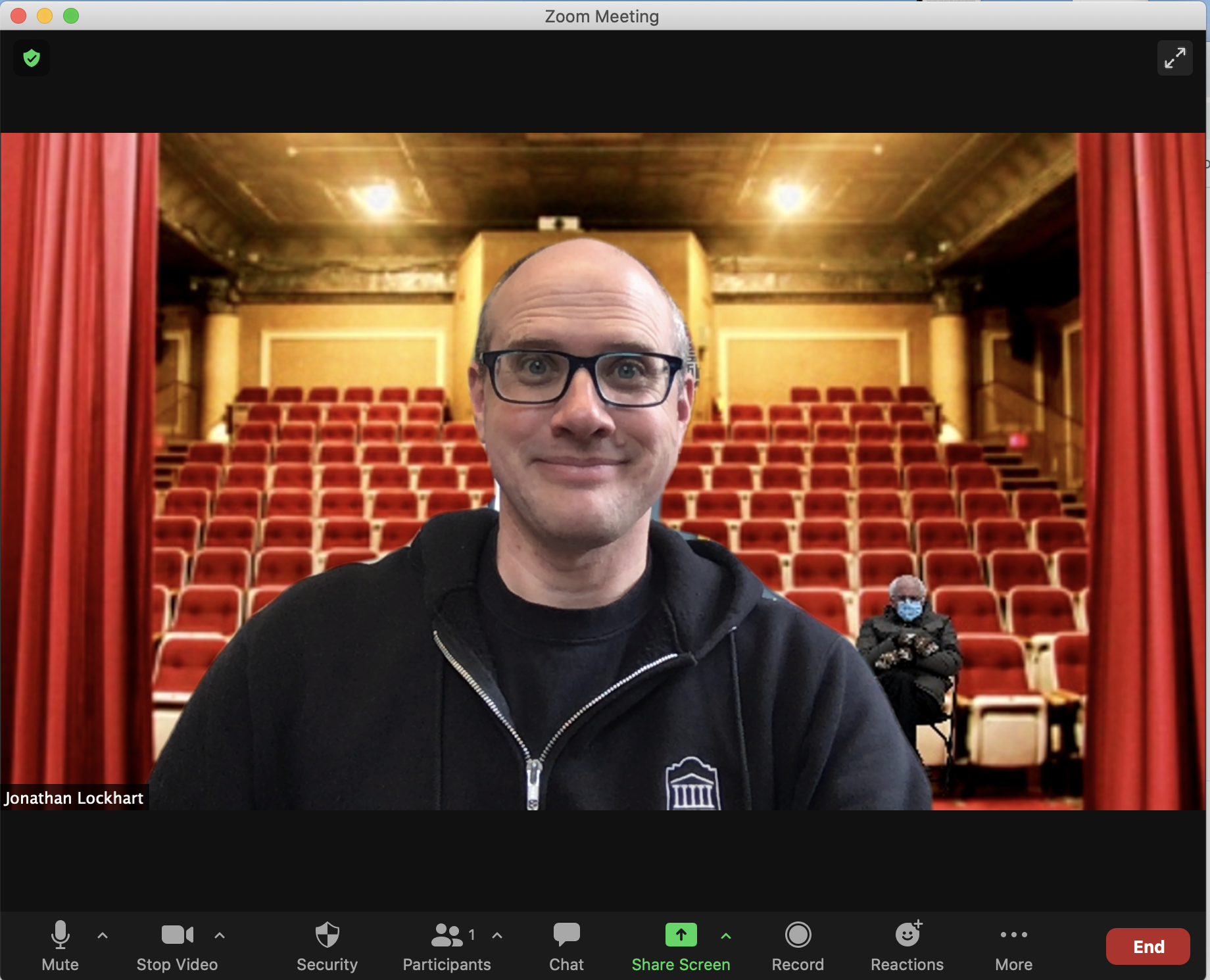Click the green encryption shield icon
Image resolution: width=1210 pixels, height=980 pixels.
pos(32,58)
